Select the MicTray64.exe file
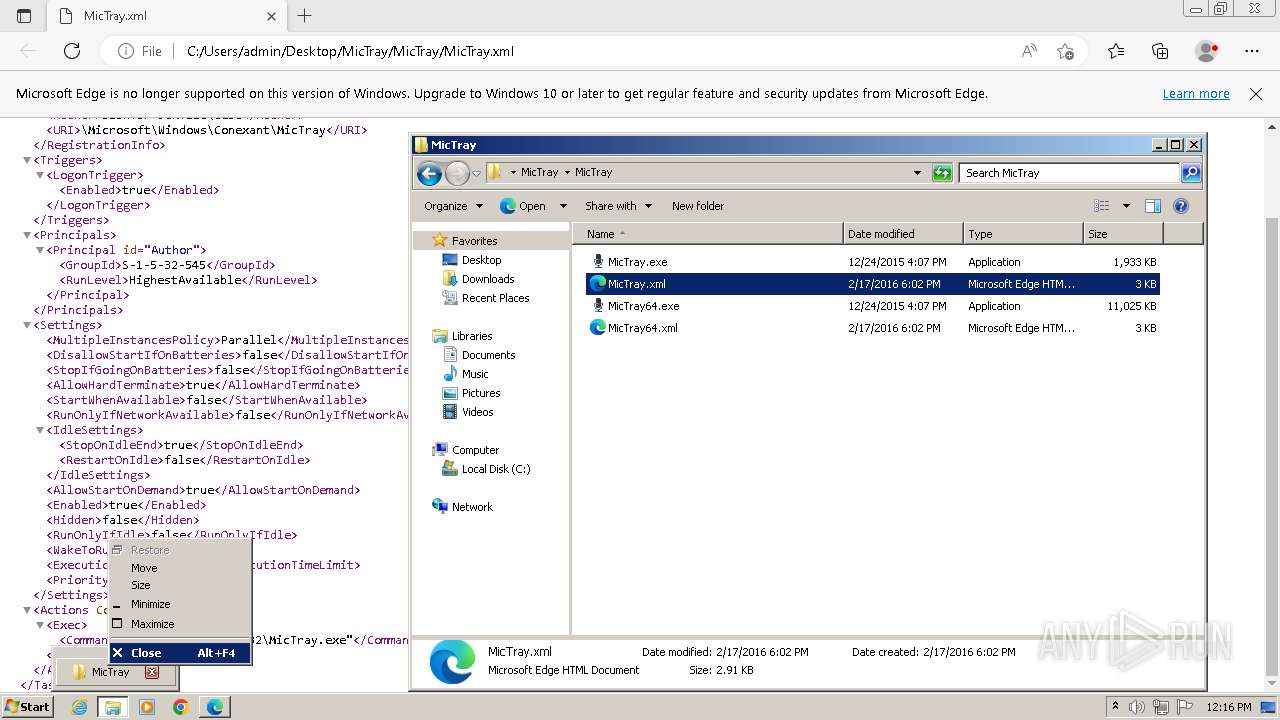The width and height of the screenshot is (1280, 720). pyautogui.click(x=873, y=306)
